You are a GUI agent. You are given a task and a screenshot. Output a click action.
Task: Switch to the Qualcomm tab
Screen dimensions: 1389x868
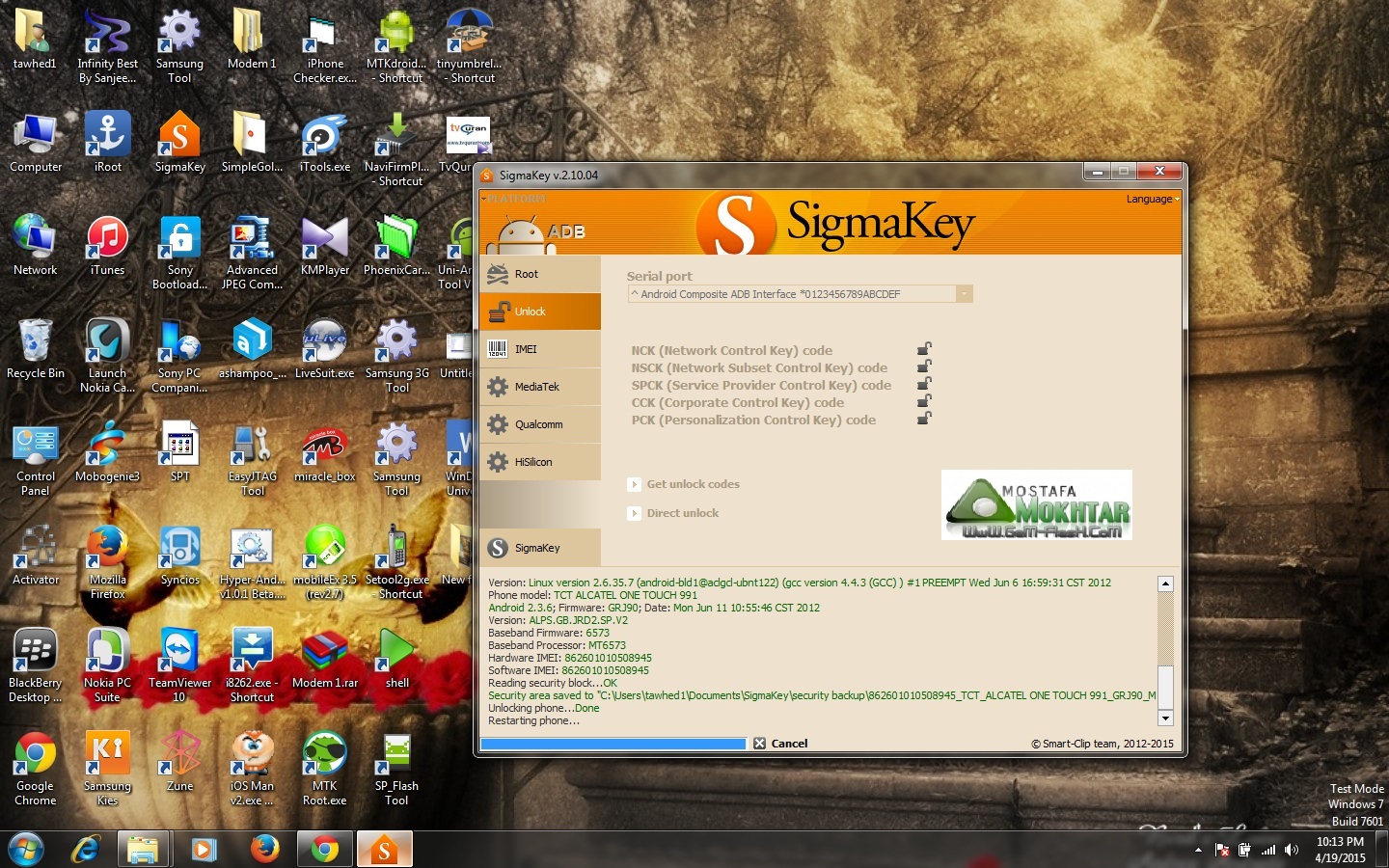click(539, 424)
